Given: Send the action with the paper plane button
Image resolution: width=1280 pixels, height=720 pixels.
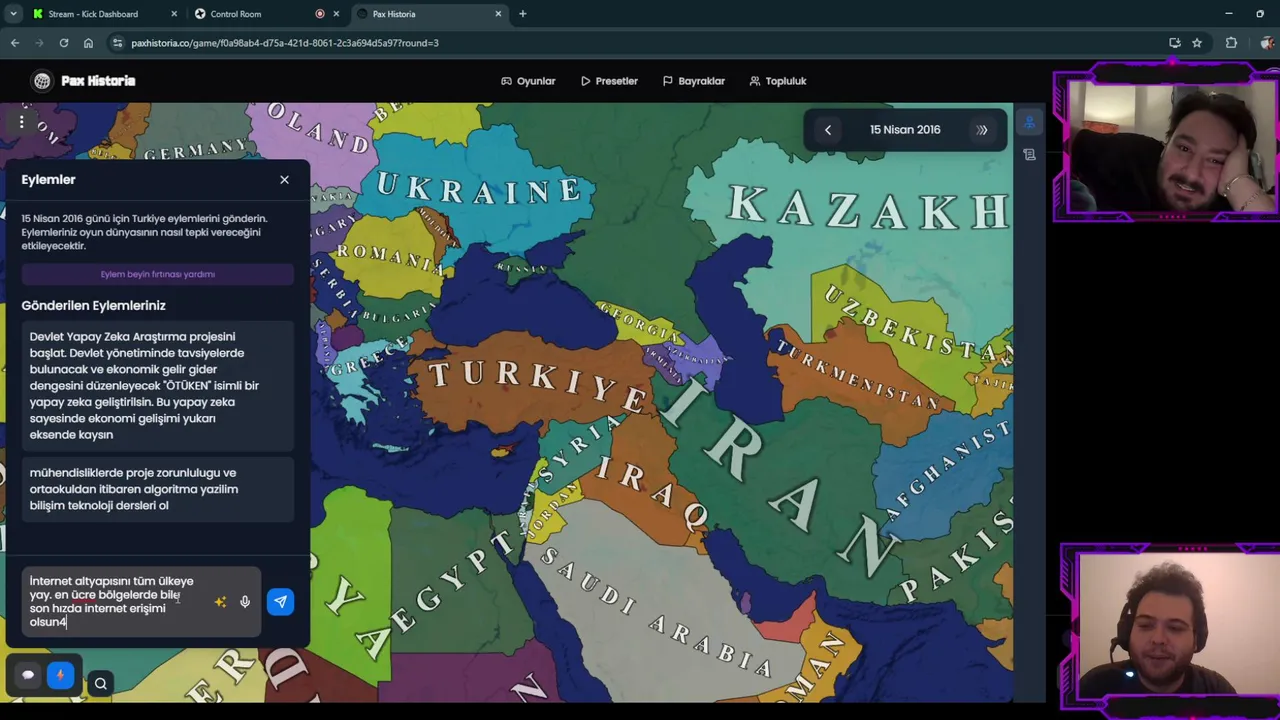Looking at the screenshot, I should (x=280, y=601).
